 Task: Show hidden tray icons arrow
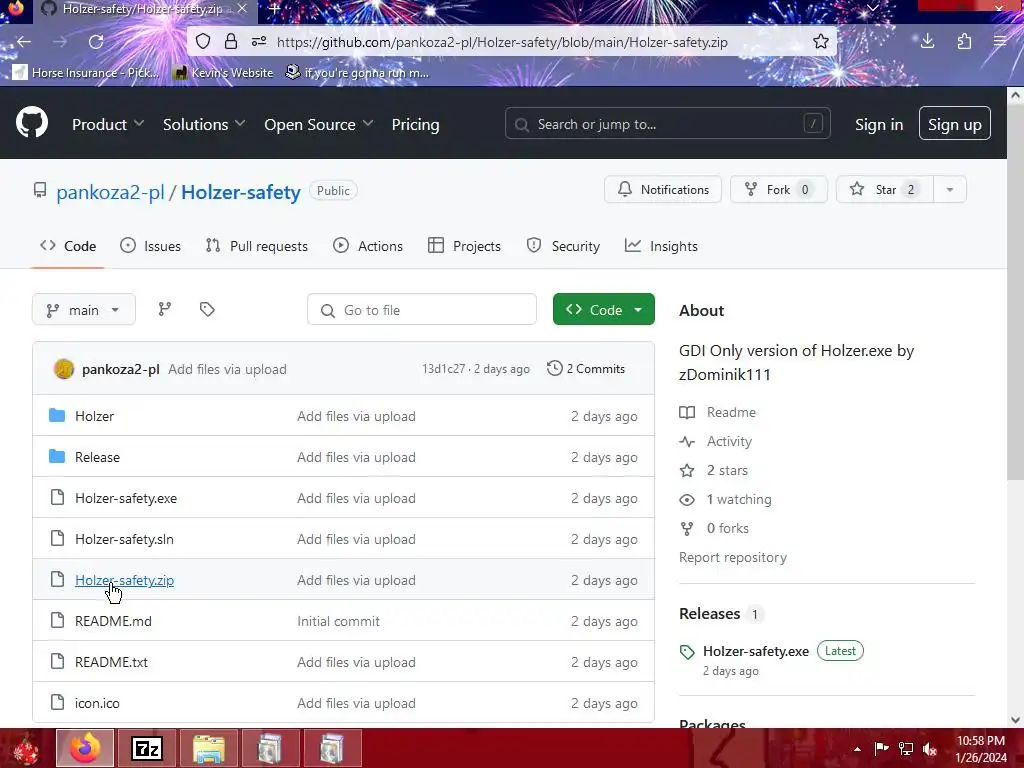[857, 749]
